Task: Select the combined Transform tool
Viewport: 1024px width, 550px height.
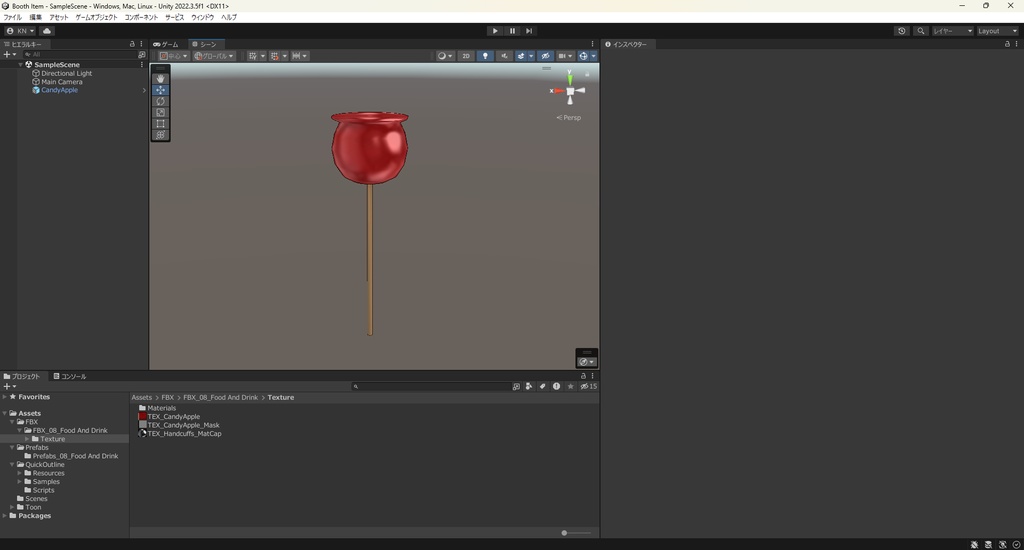Action: click(161, 135)
